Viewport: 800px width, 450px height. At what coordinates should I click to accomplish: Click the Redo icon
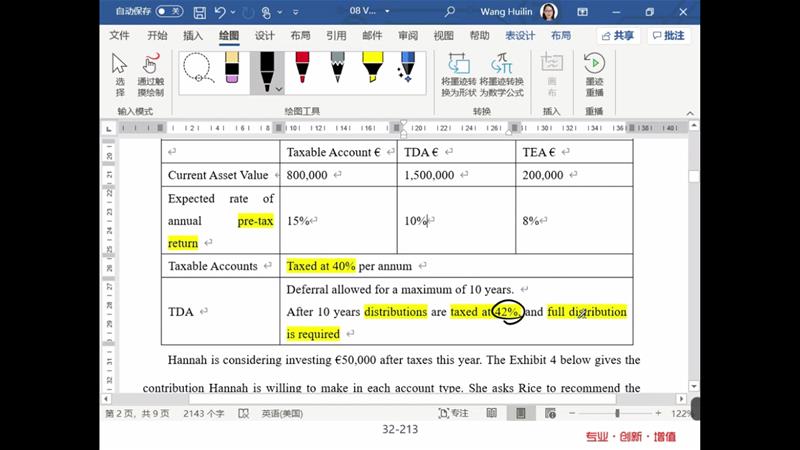coord(248,12)
